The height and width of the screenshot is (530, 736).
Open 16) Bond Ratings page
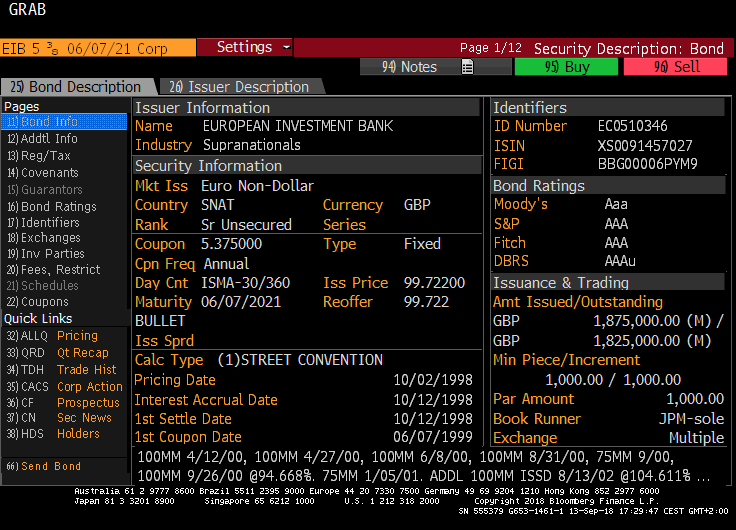(52, 207)
